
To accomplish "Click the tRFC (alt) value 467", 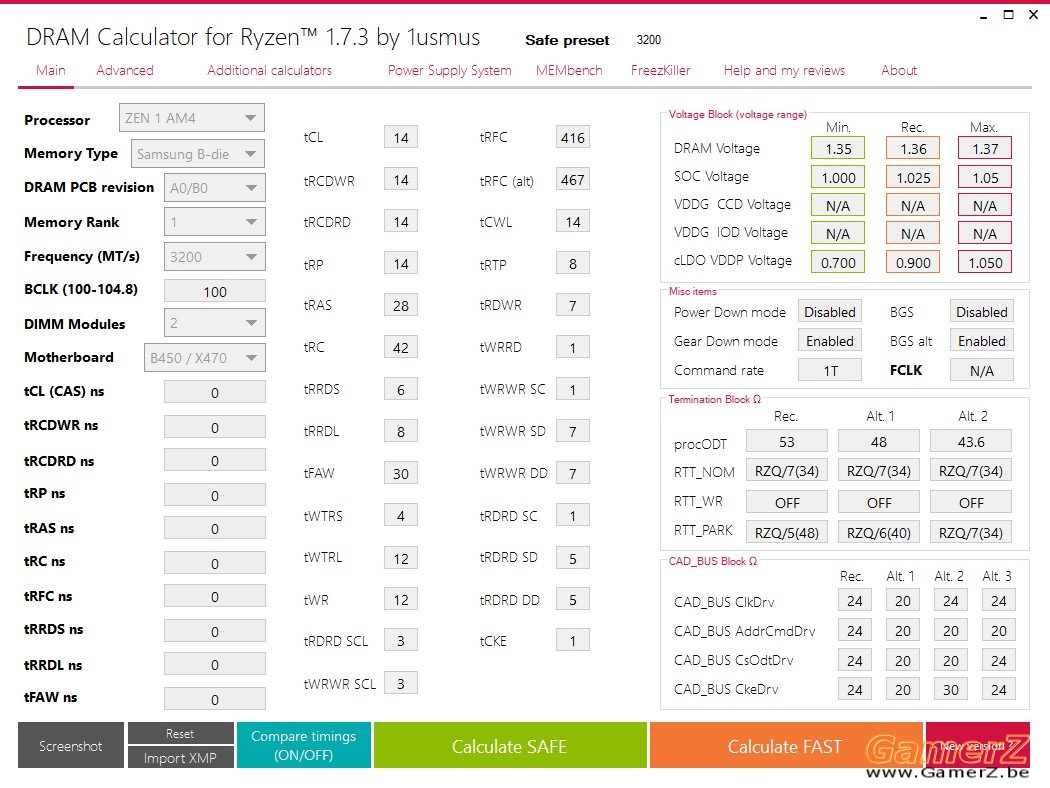I will pyautogui.click(x=573, y=179).
